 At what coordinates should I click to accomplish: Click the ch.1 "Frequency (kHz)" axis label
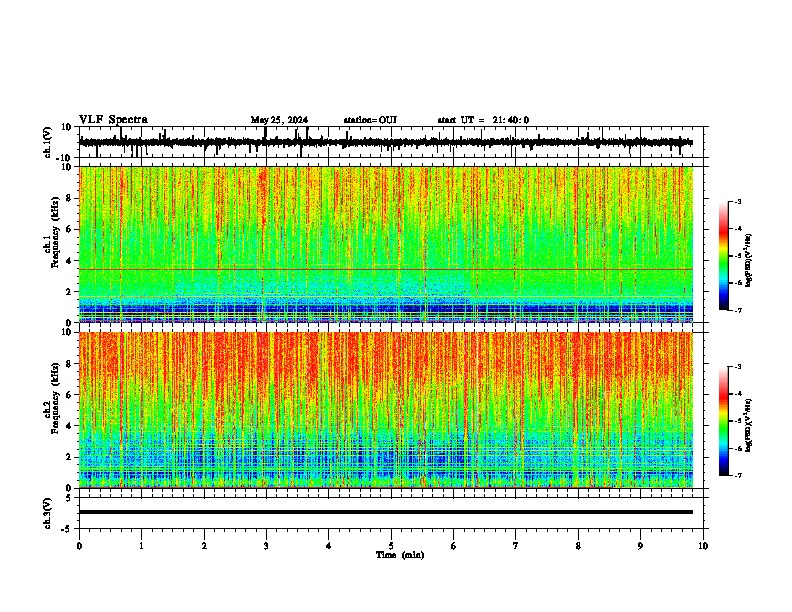(x=55, y=232)
